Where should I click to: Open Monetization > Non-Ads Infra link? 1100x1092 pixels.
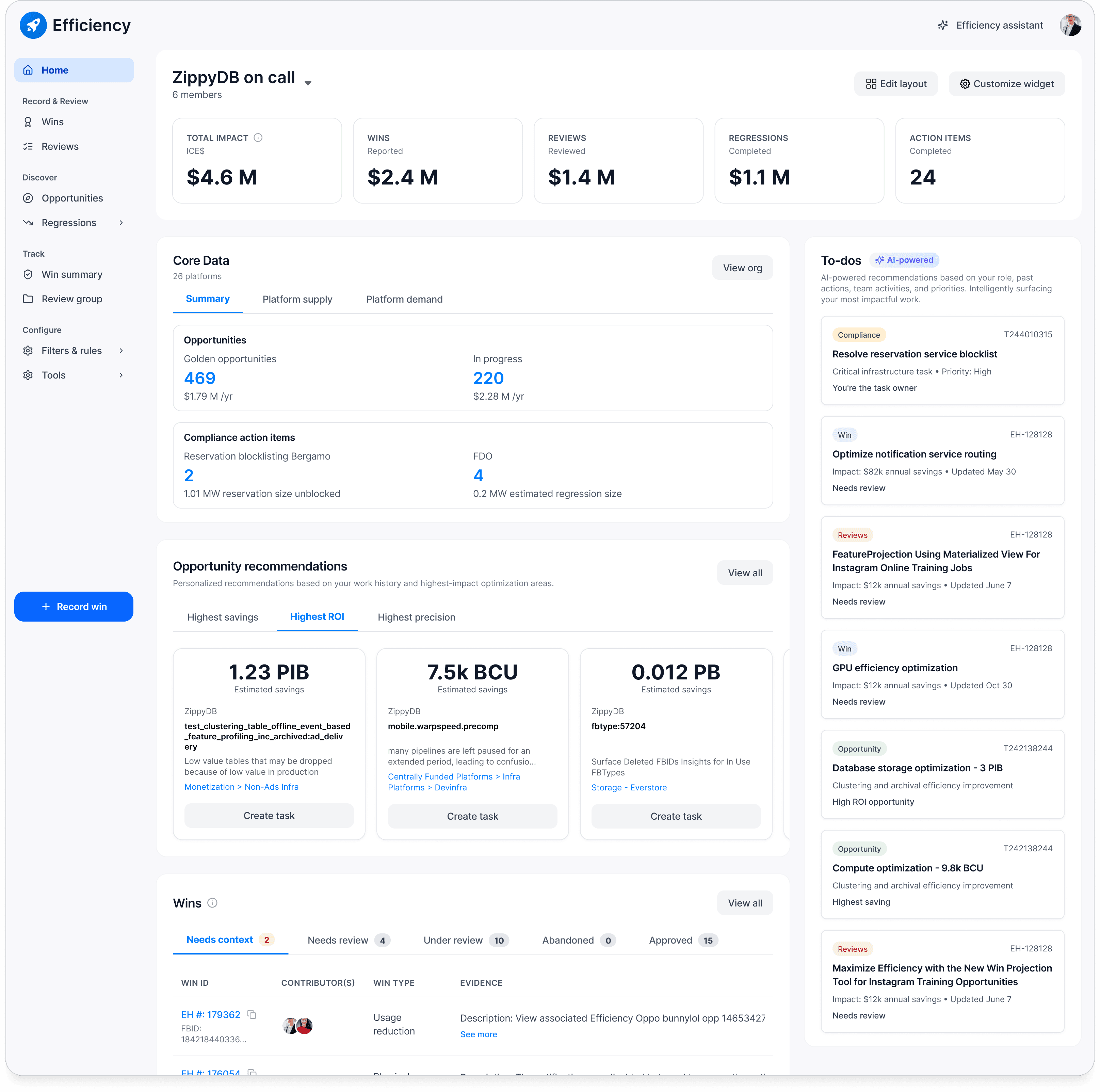pyautogui.click(x=241, y=787)
